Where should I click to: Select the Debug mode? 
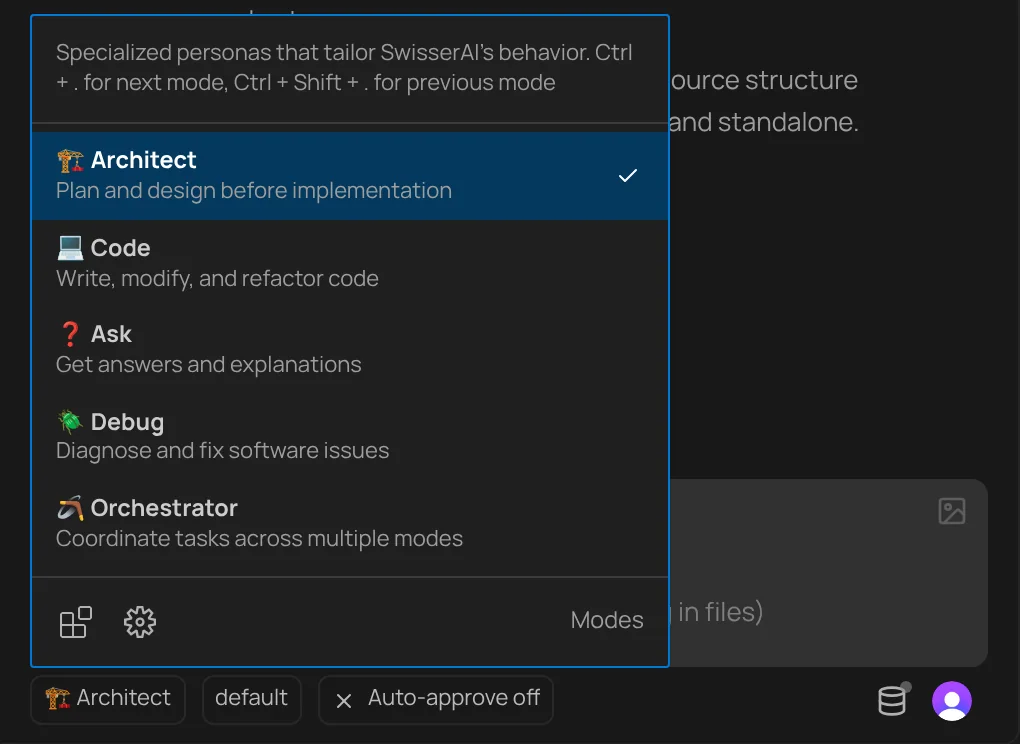coord(350,436)
